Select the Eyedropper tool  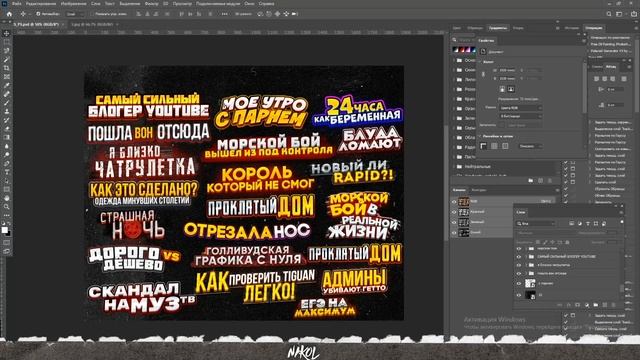[7, 85]
